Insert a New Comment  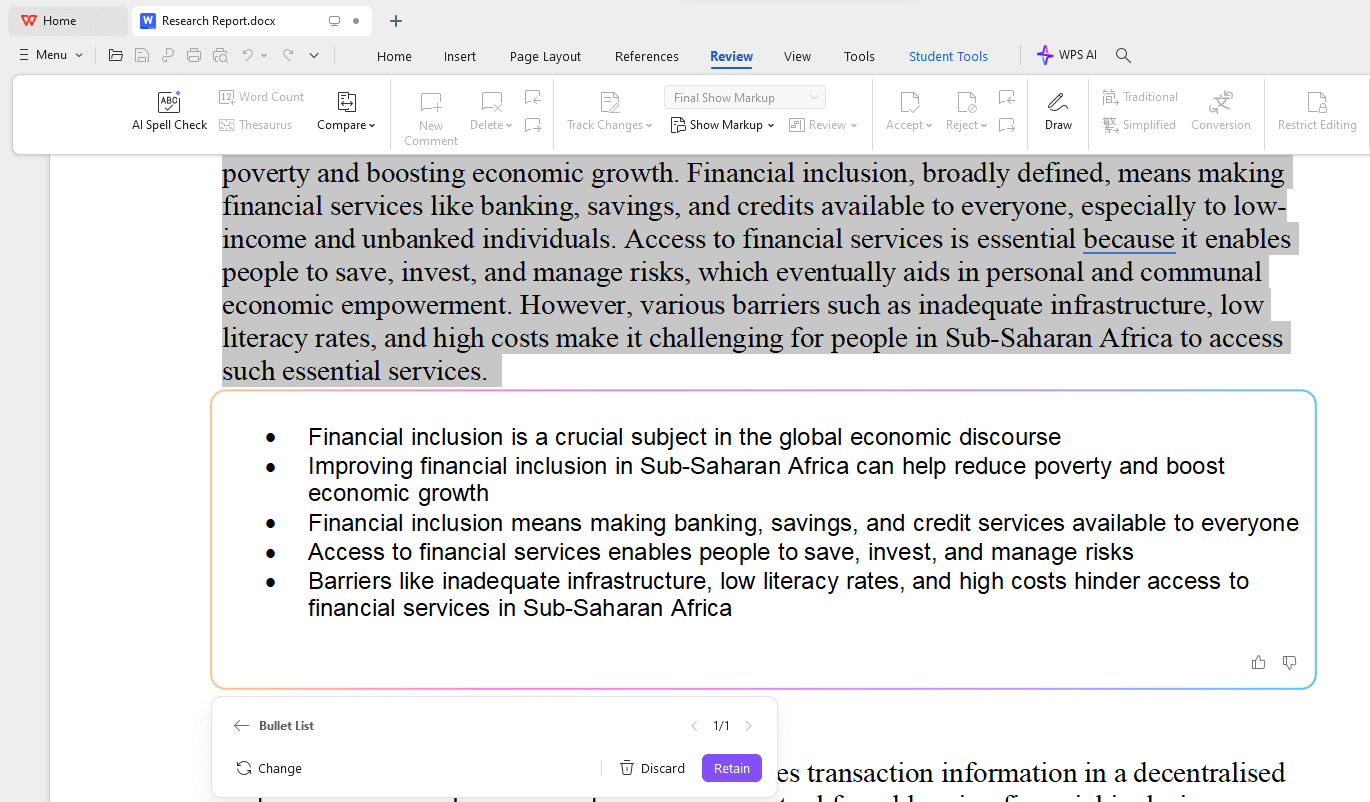click(431, 119)
